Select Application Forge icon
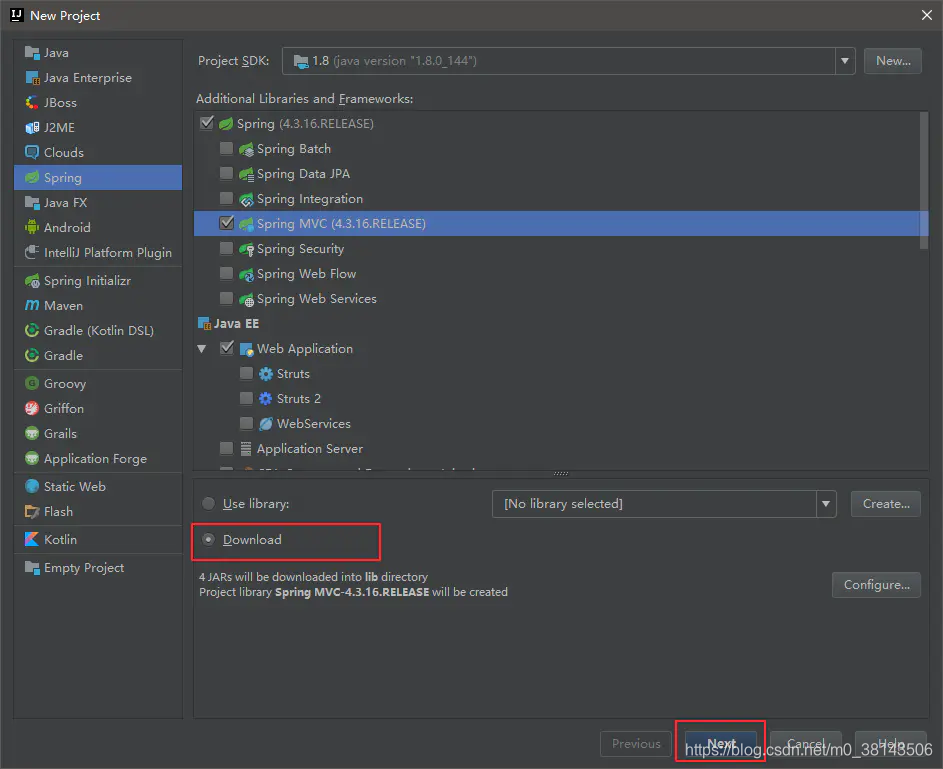Screen dimensions: 943x769 [x=32, y=459]
